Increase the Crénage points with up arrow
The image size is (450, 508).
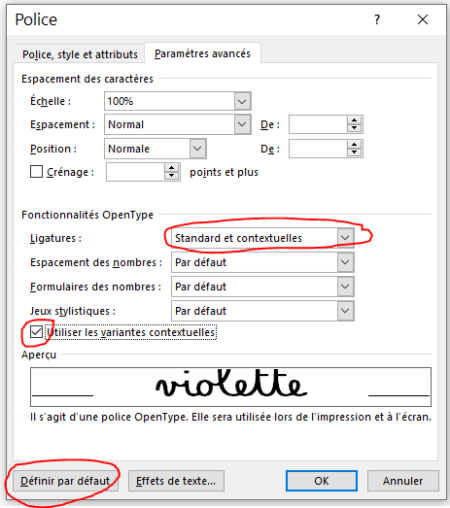coord(171,168)
